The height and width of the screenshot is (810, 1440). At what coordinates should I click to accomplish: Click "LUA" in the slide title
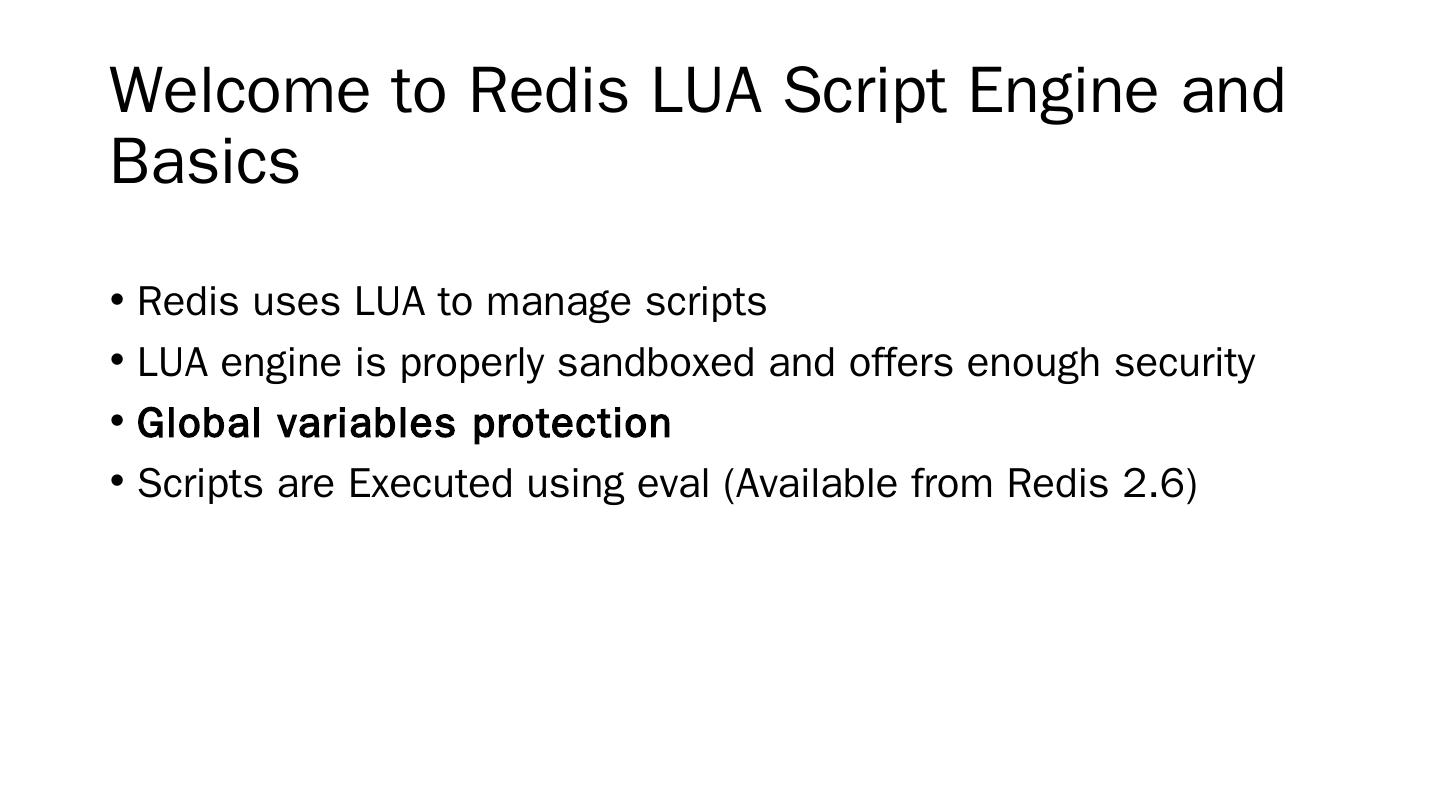(x=706, y=91)
